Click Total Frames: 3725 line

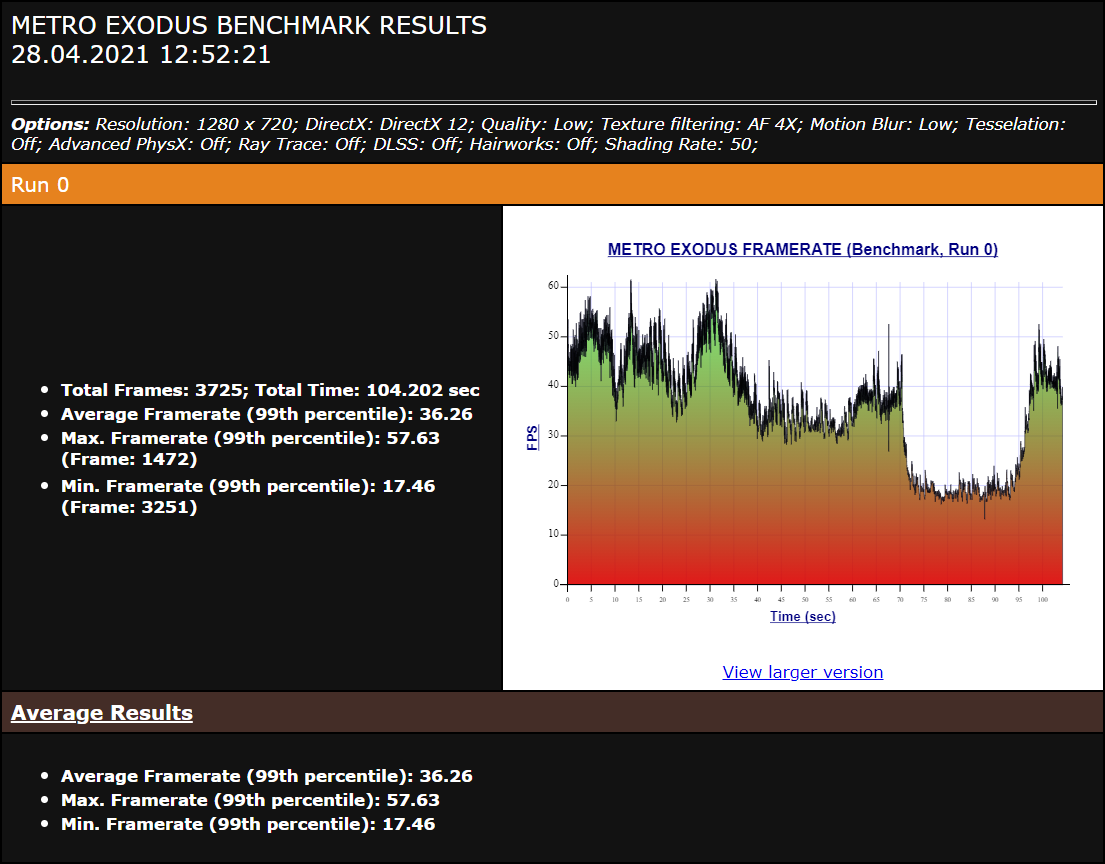click(x=270, y=390)
